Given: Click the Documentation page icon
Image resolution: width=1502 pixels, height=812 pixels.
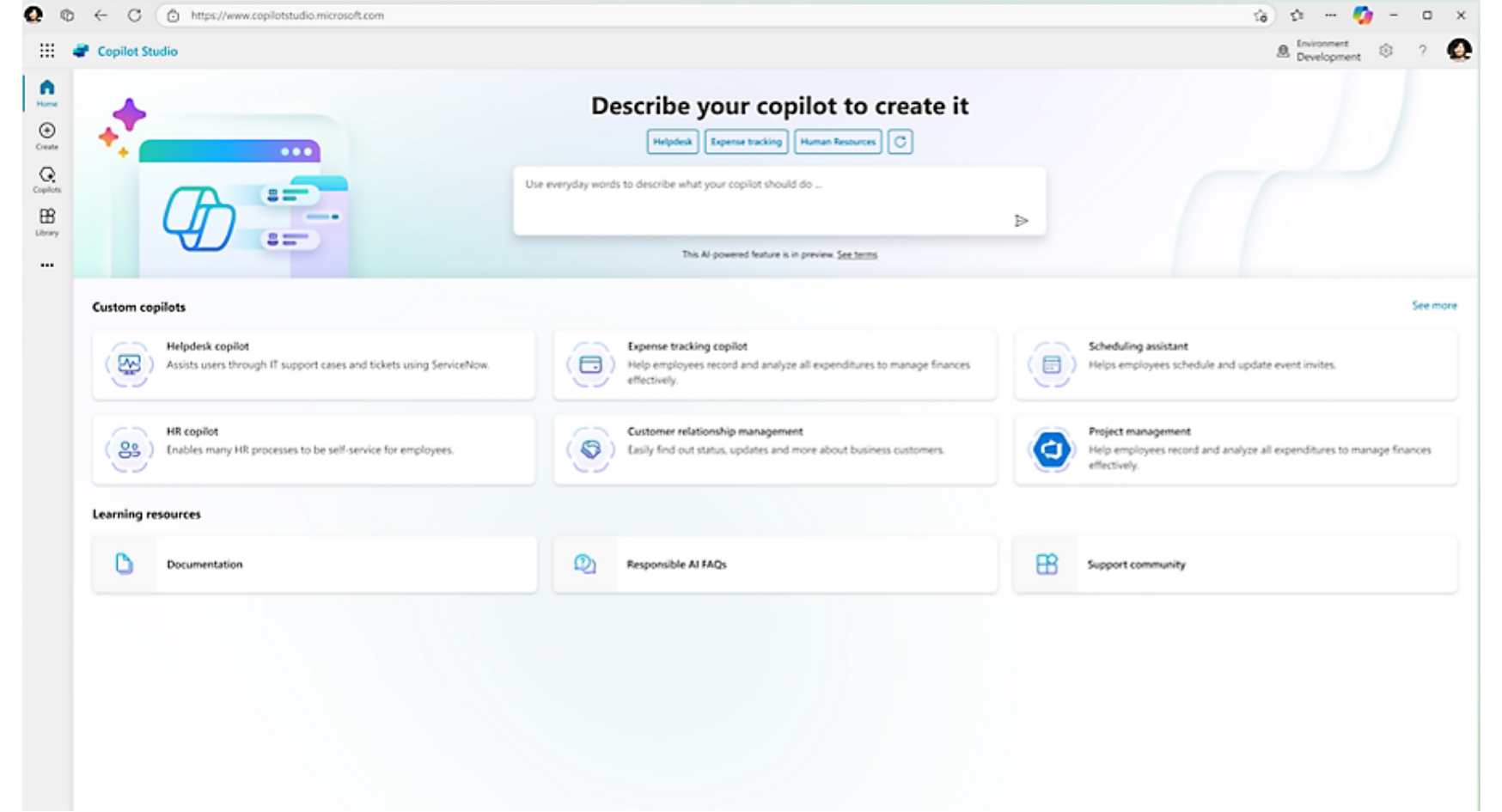Looking at the screenshot, I should [x=125, y=564].
